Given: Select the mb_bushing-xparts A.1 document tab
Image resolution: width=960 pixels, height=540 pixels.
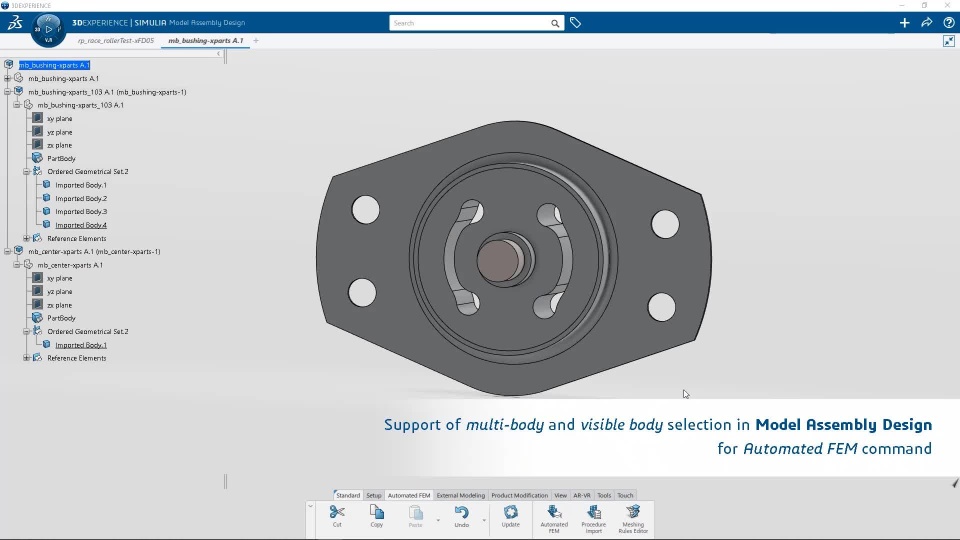Looking at the screenshot, I should (206, 41).
